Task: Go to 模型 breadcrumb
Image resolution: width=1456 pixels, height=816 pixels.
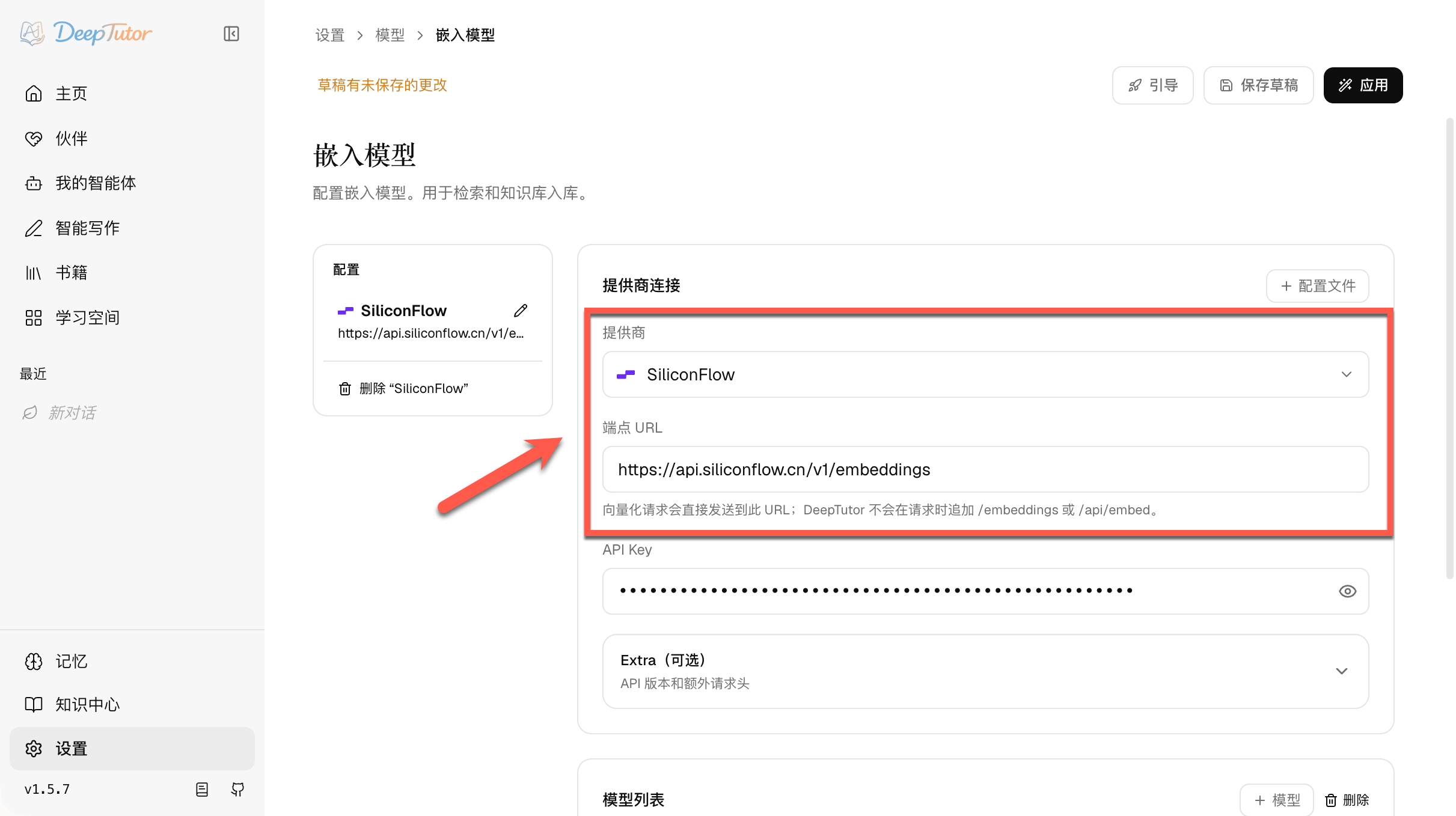Action: (390, 35)
